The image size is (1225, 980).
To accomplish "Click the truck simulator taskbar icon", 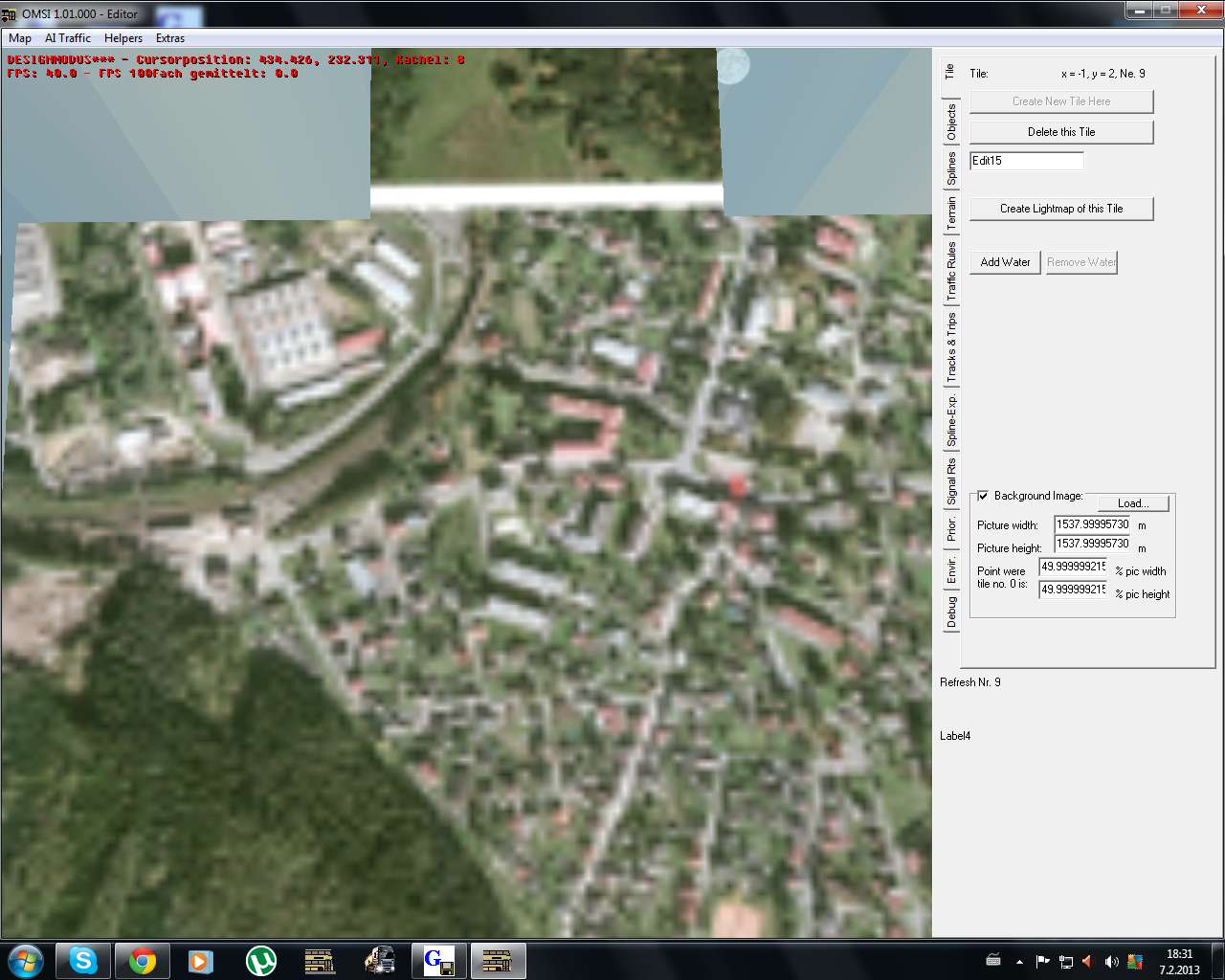I will [x=380, y=960].
